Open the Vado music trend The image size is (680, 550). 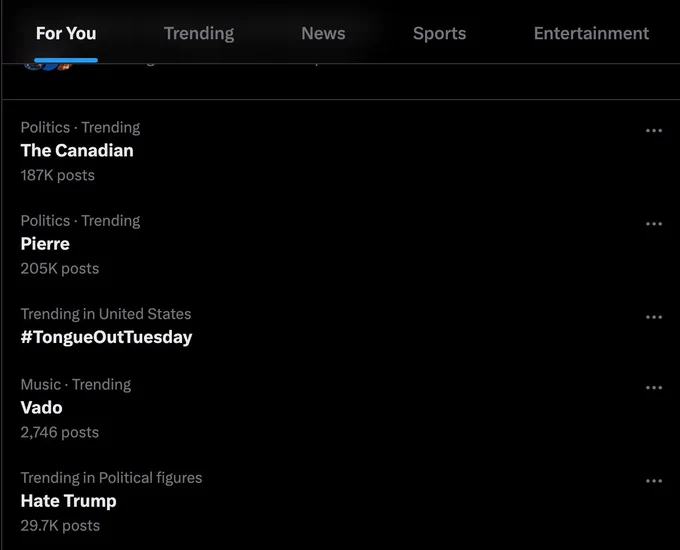click(42, 408)
